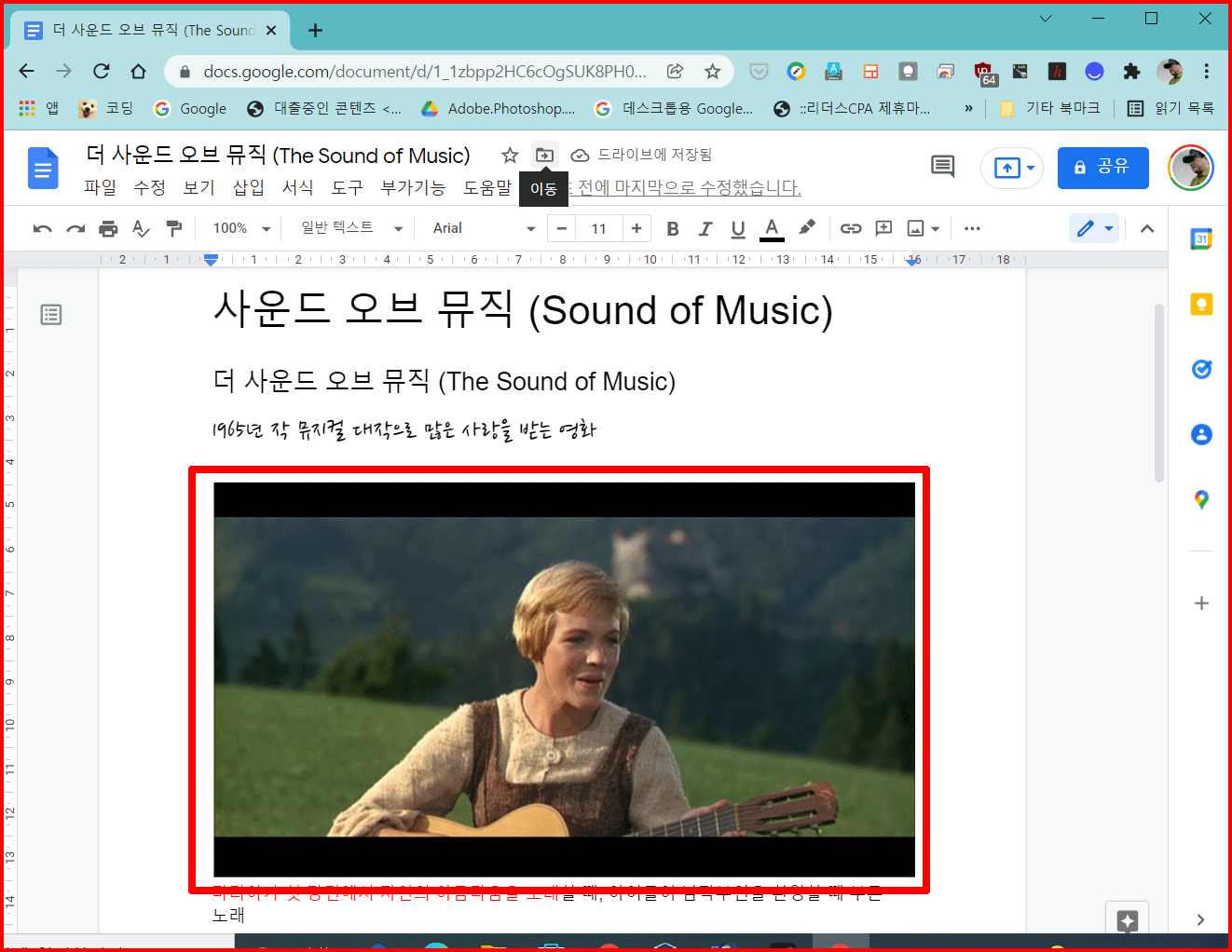The image size is (1232, 952).
Task: Open the Google account avatar in Docs
Action: (x=1191, y=168)
